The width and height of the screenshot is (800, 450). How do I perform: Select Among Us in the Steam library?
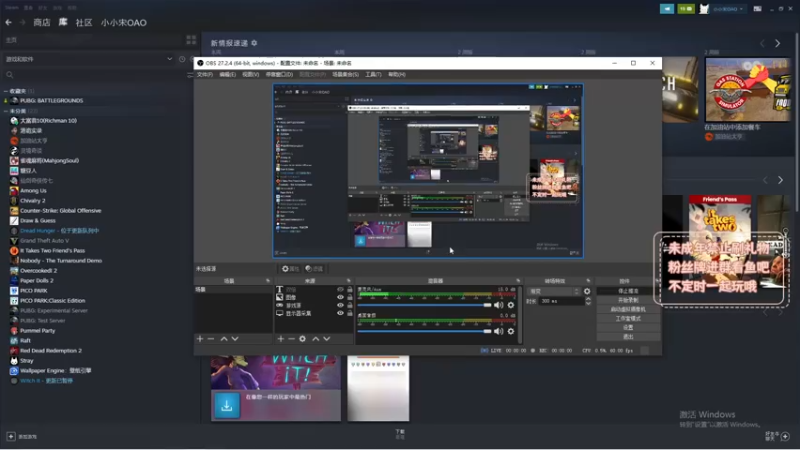point(33,190)
